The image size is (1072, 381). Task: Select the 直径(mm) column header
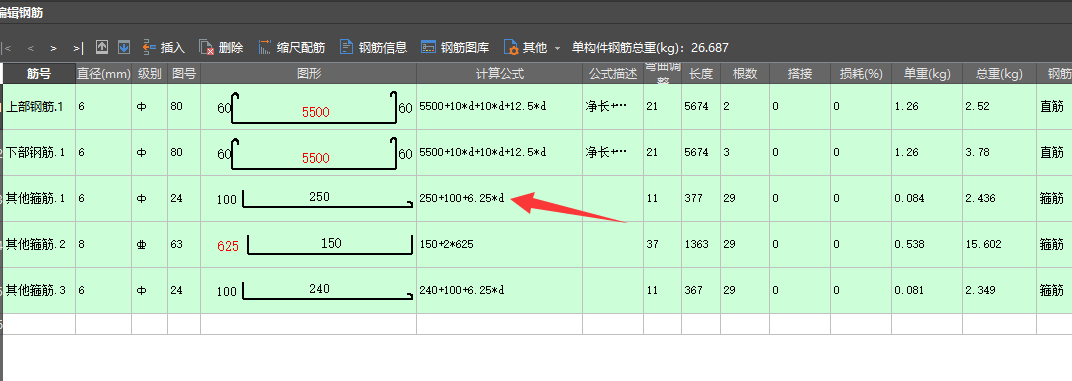[x=103, y=74]
